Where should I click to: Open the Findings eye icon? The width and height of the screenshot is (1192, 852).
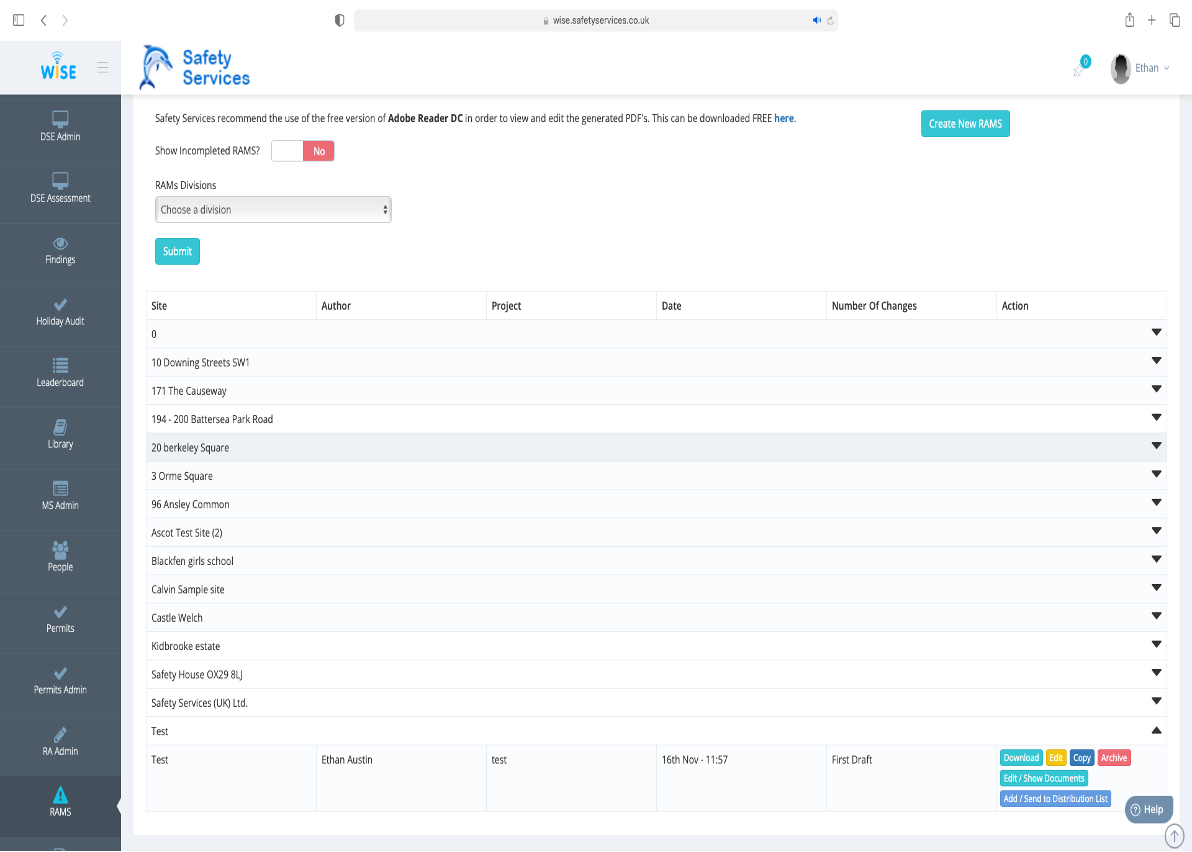(60, 243)
